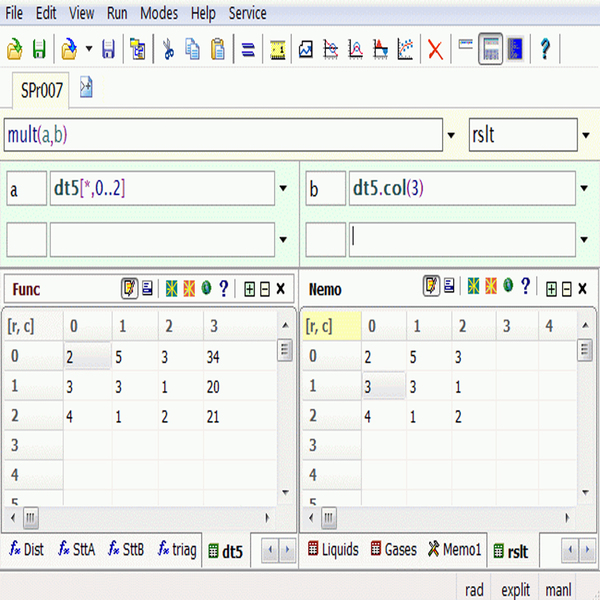This screenshot has width=600, height=600.
Task: Click the scatter plot chart icon
Action: click(x=405, y=49)
